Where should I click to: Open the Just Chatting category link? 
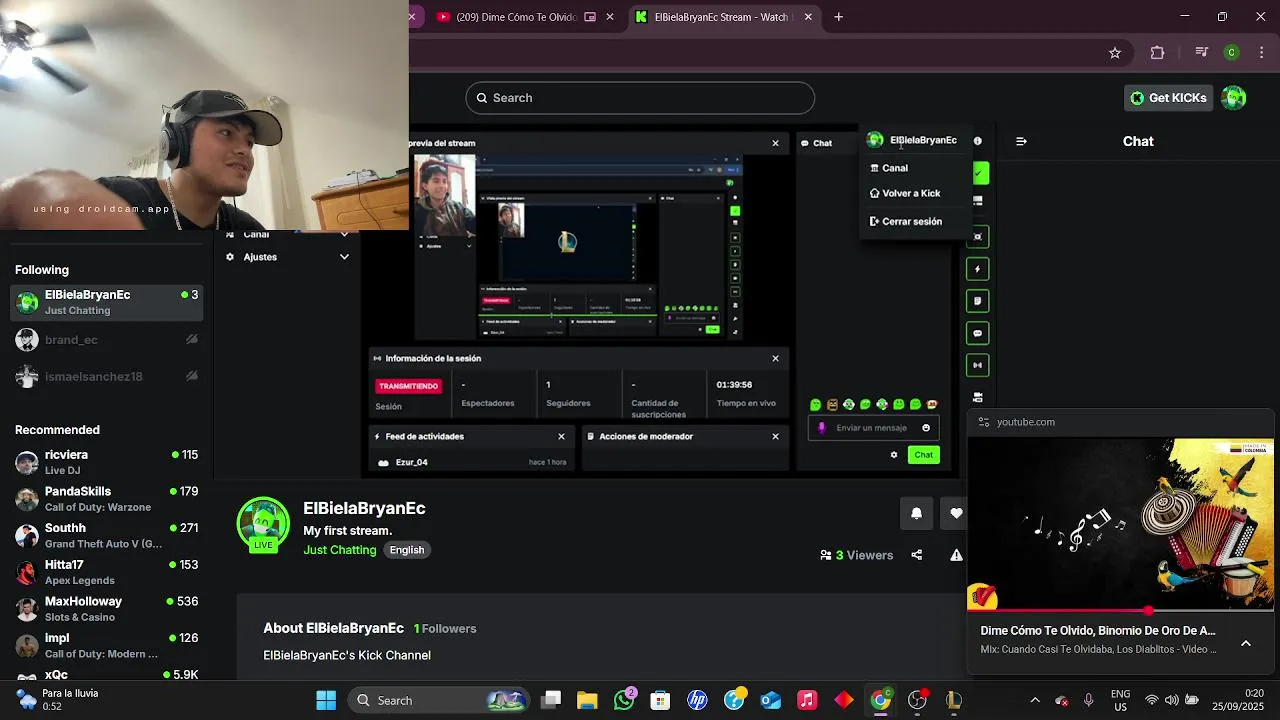(x=340, y=550)
